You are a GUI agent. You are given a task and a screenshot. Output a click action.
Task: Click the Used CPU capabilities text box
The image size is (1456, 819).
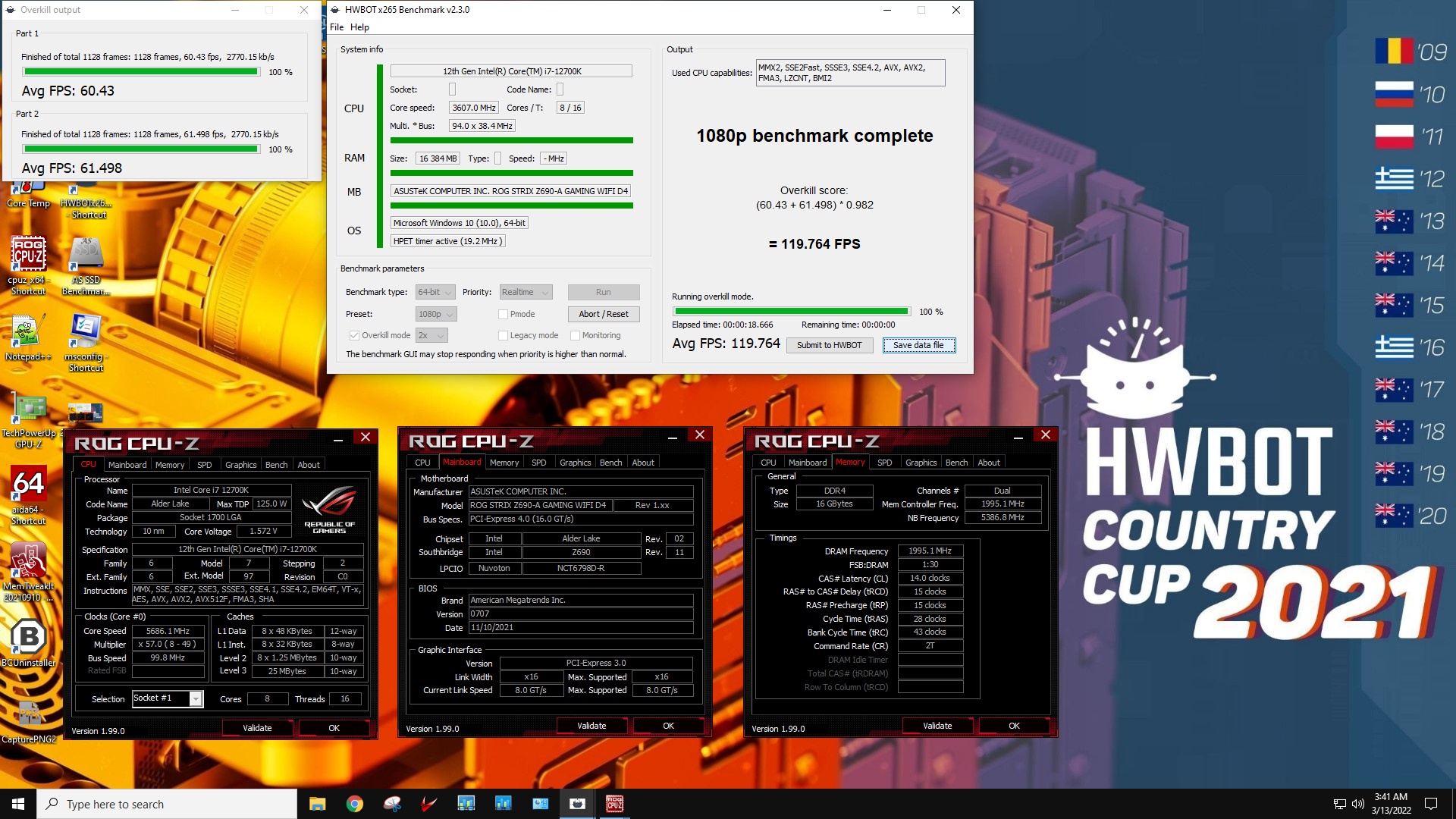coord(850,73)
